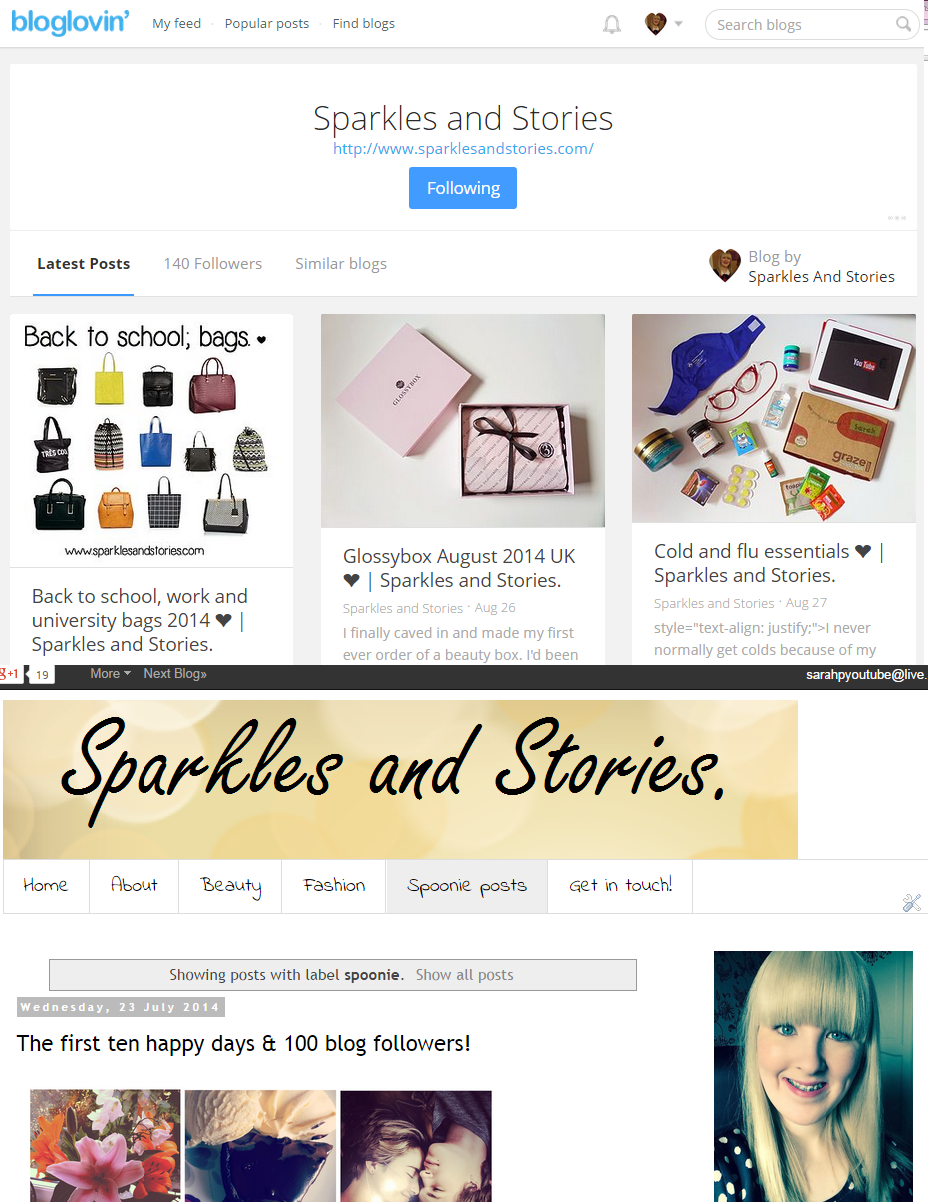
Task: Go to Next Blog
Action: [175, 674]
